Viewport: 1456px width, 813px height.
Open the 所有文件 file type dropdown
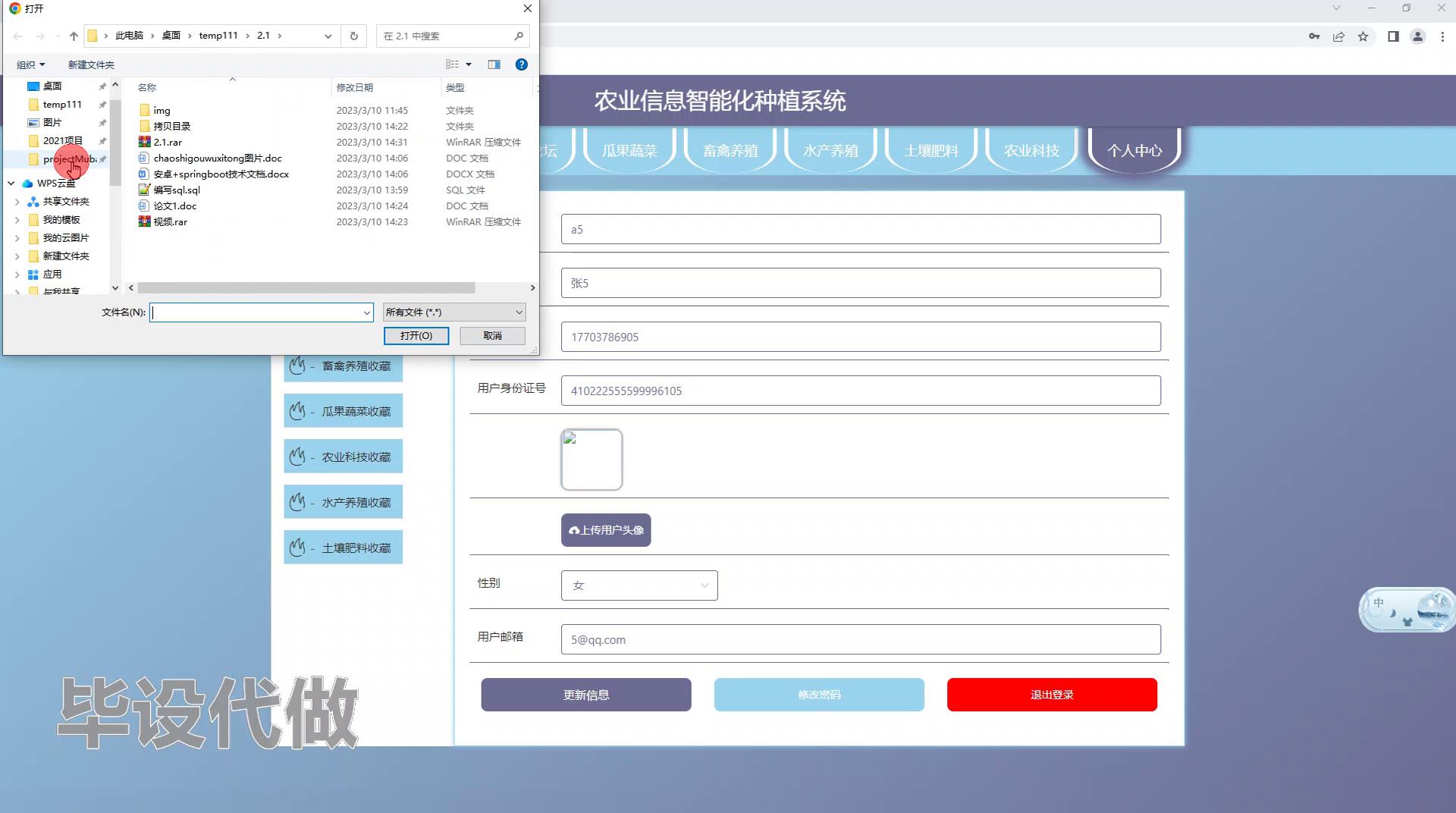point(453,312)
